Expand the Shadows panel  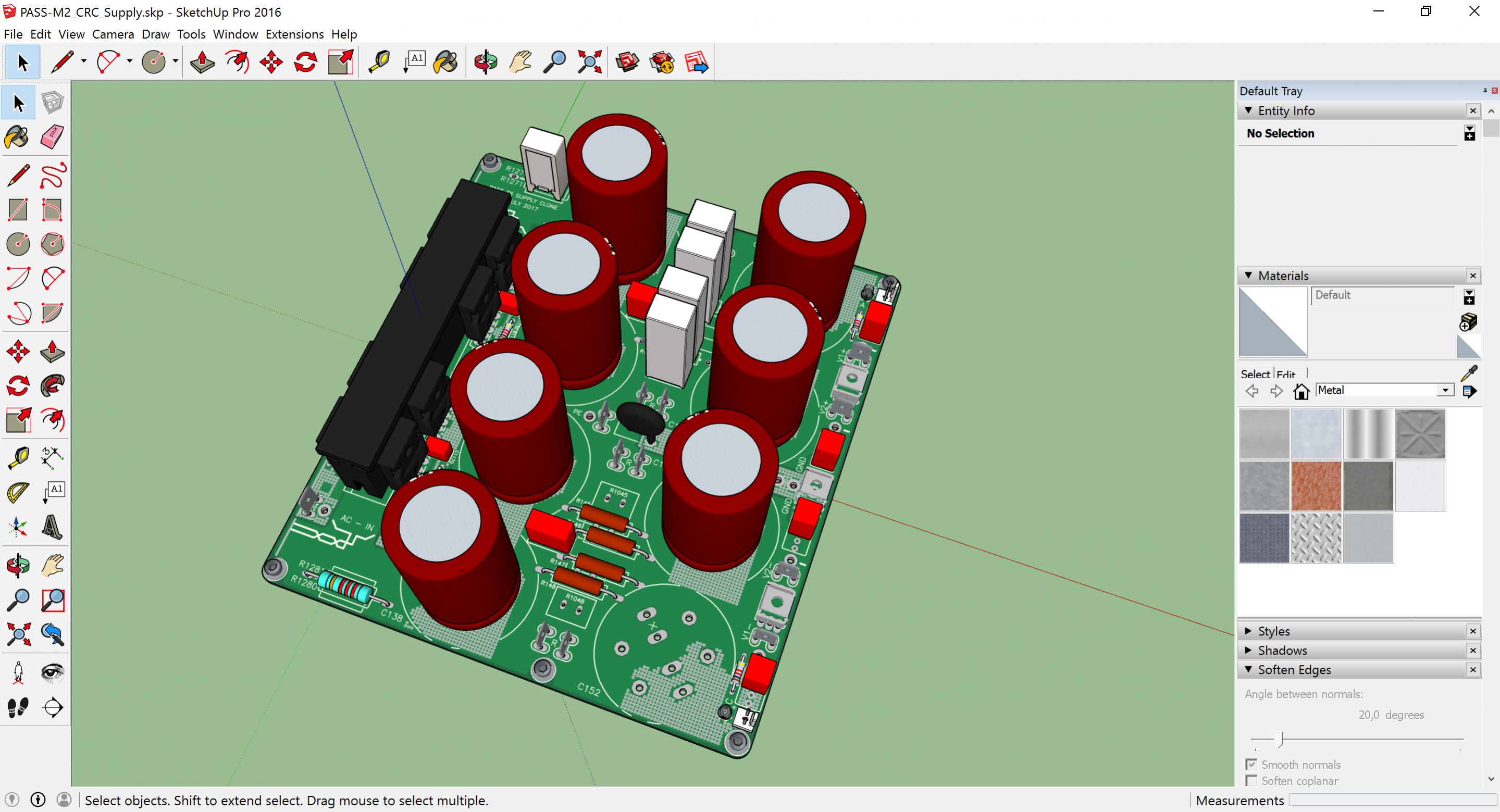pos(1248,650)
